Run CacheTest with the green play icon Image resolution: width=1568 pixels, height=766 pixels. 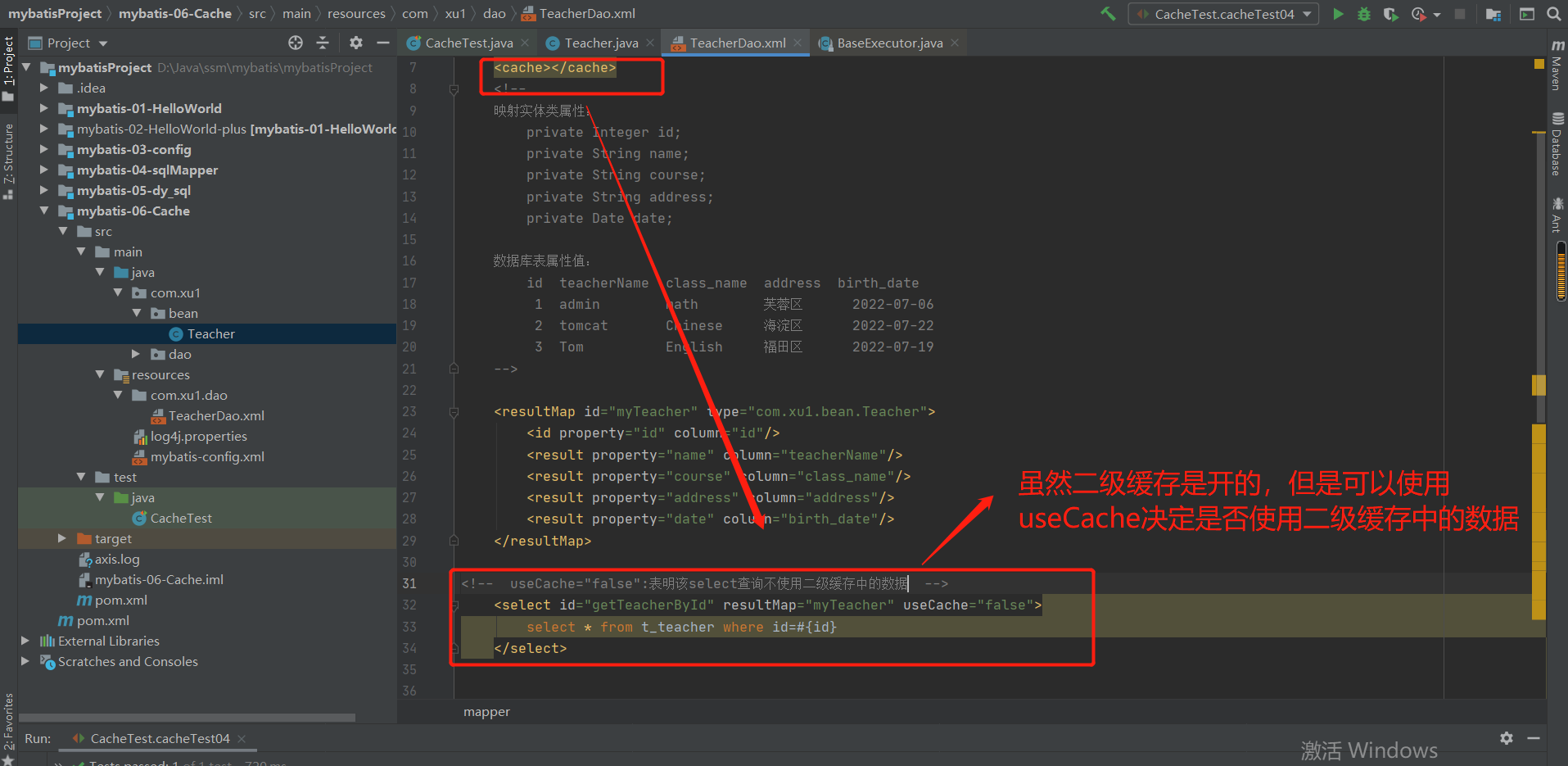1338,14
